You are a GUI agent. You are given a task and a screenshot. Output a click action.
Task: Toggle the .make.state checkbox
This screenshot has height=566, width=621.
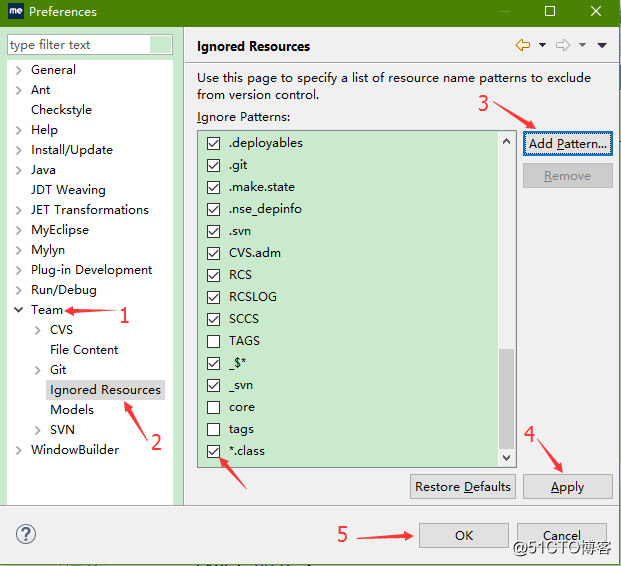point(213,187)
